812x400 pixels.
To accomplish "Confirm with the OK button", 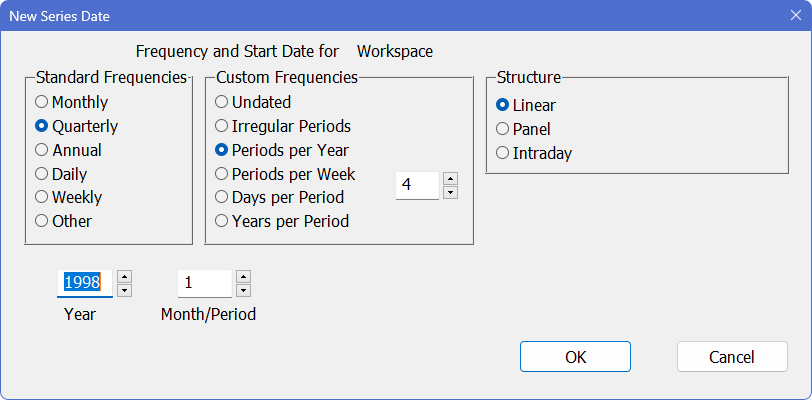I will click(x=575, y=357).
